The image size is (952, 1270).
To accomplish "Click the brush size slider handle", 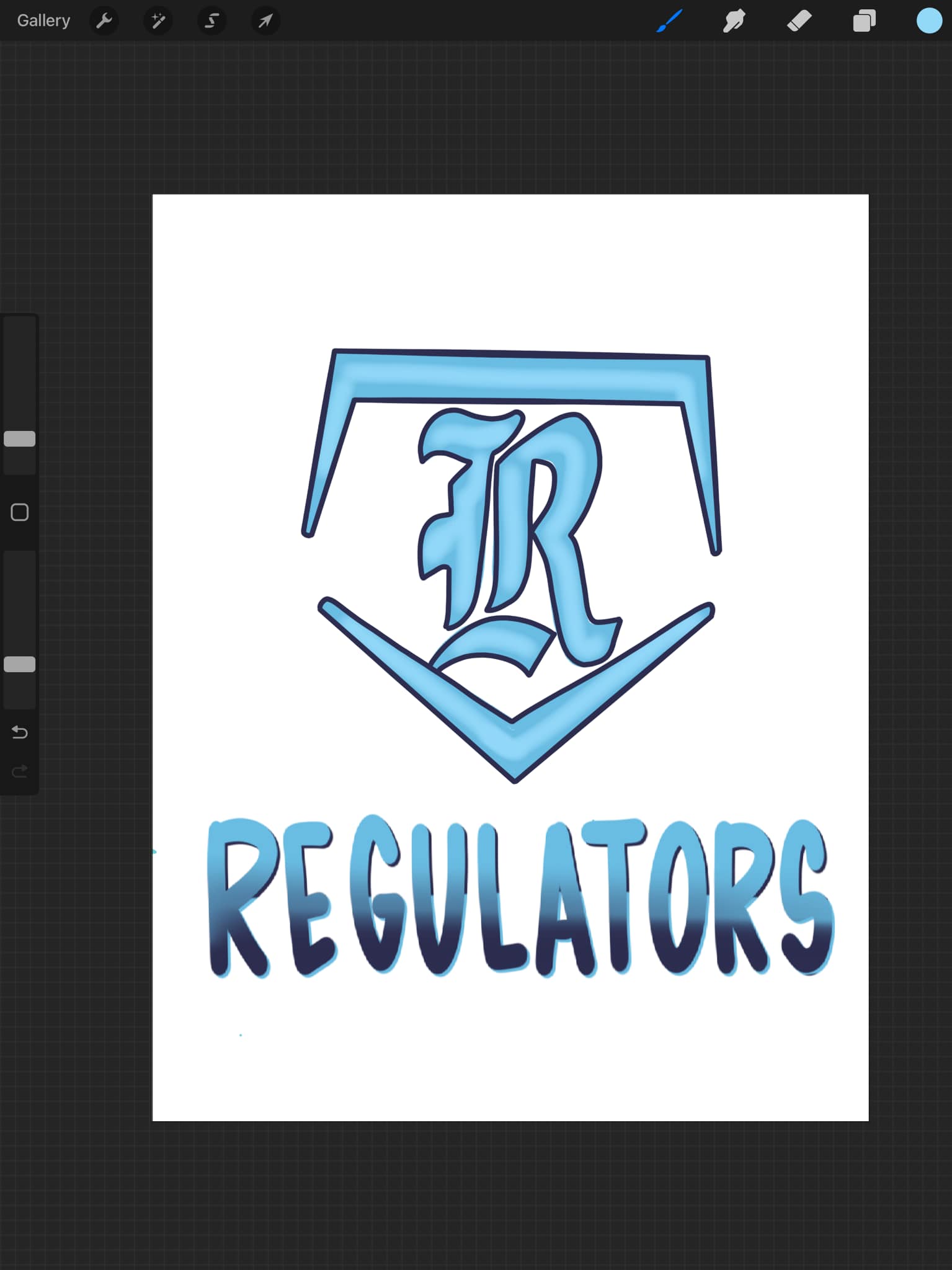I will click(20, 439).
